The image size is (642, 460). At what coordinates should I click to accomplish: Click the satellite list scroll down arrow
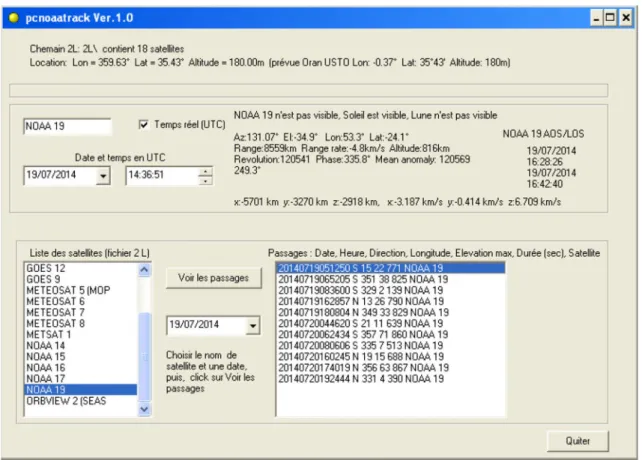coord(144,409)
